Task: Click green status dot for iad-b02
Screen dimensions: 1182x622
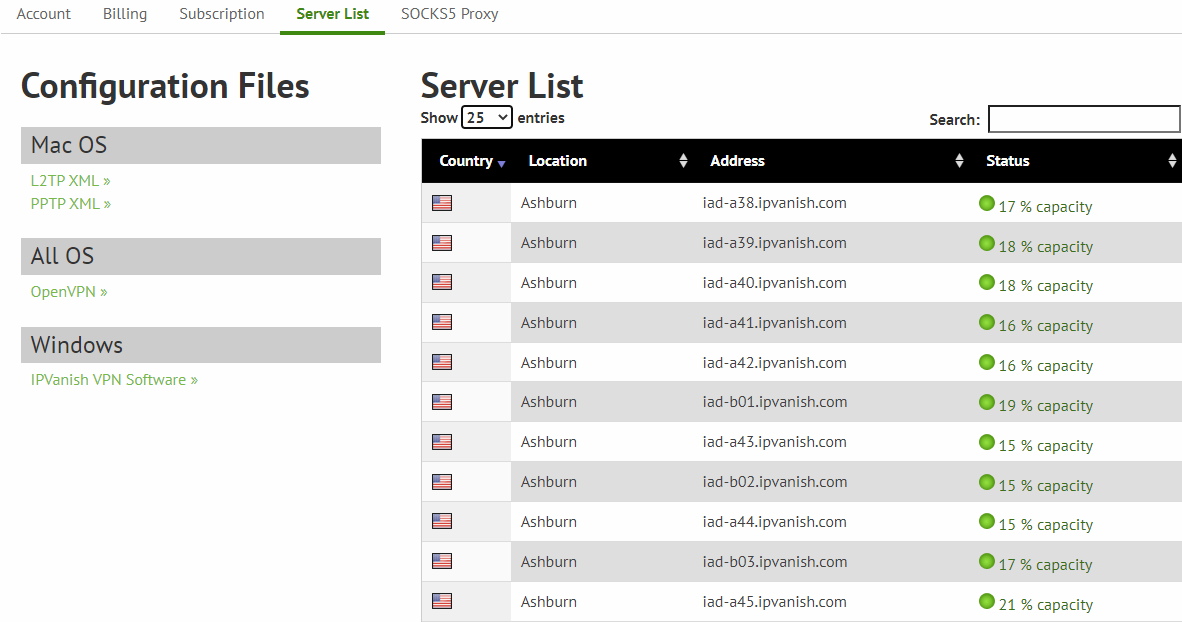Action: pos(987,482)
